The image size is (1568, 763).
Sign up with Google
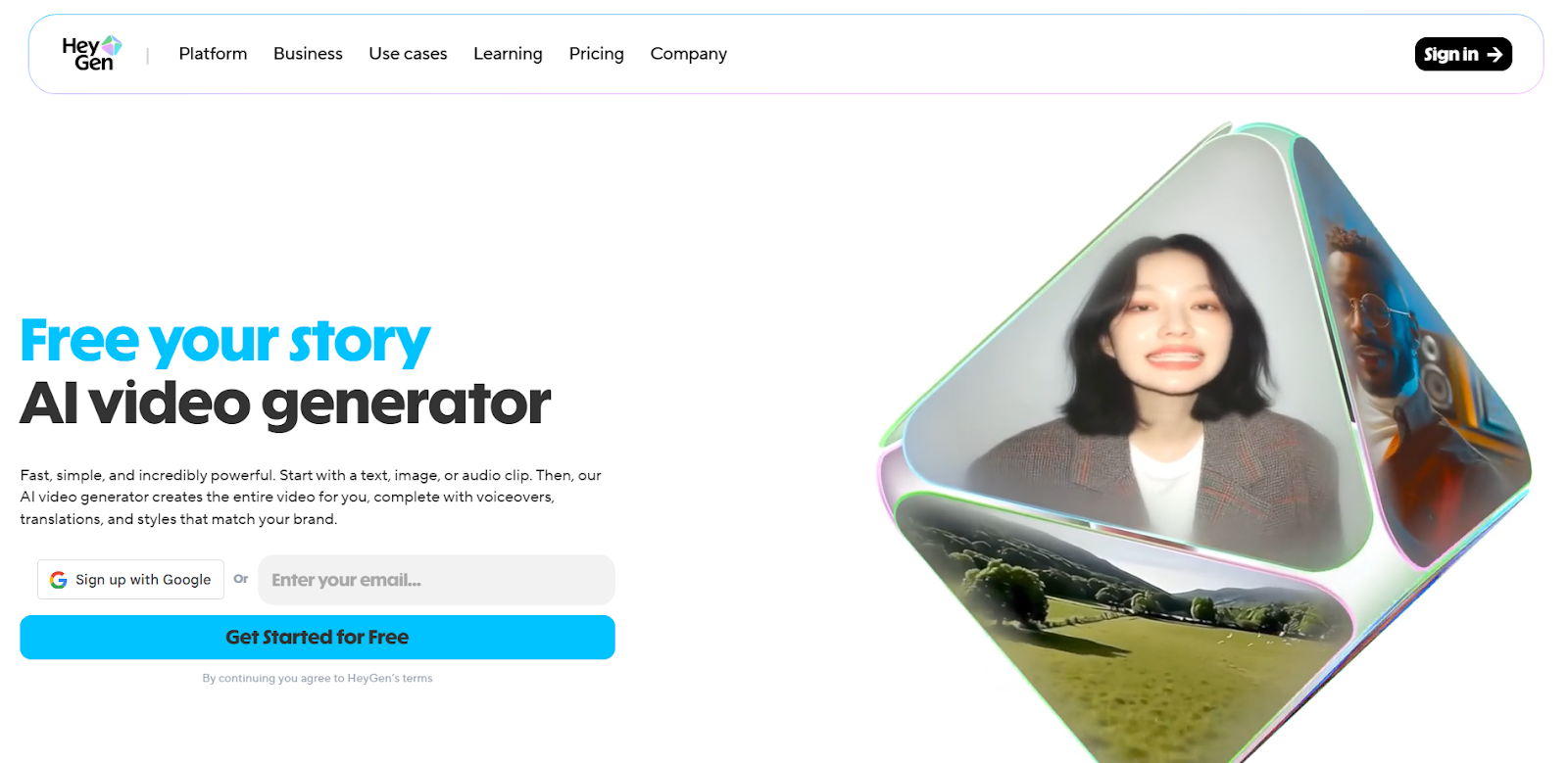(x=130, y=580)
